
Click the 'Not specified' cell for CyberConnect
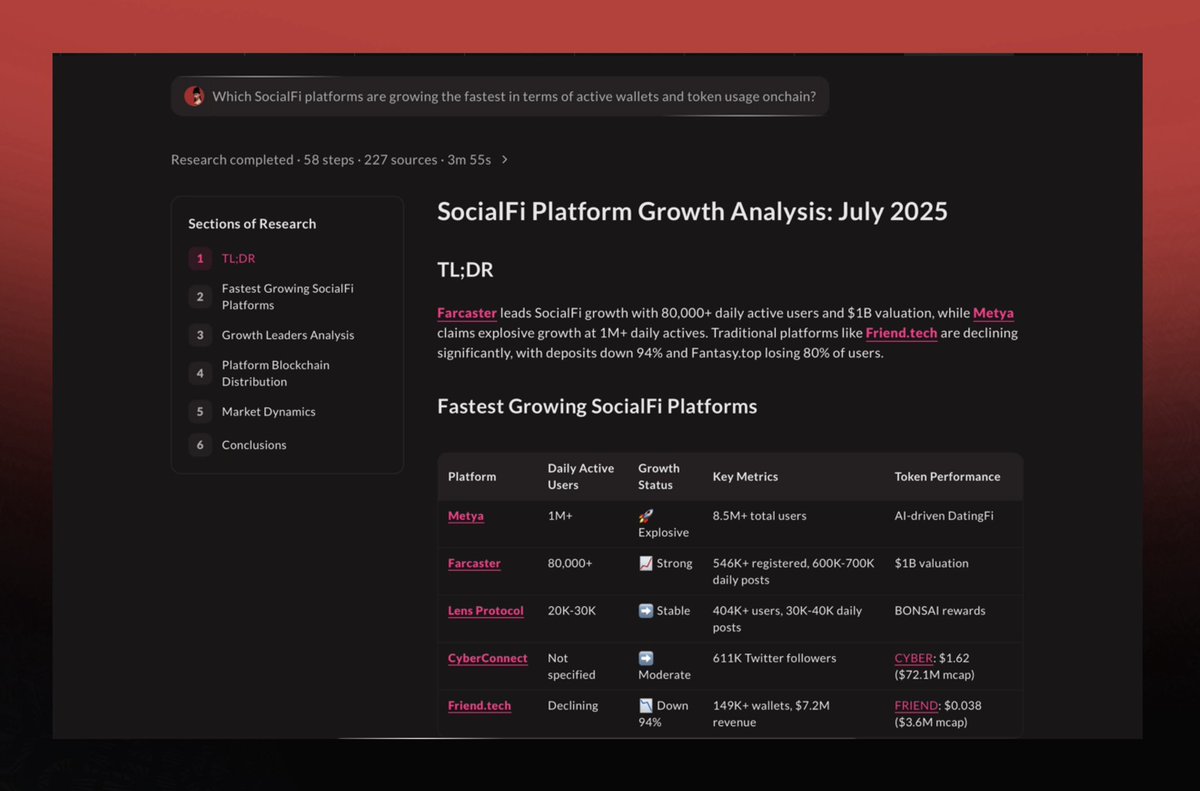pyautogui.click(x=572, y=666)
